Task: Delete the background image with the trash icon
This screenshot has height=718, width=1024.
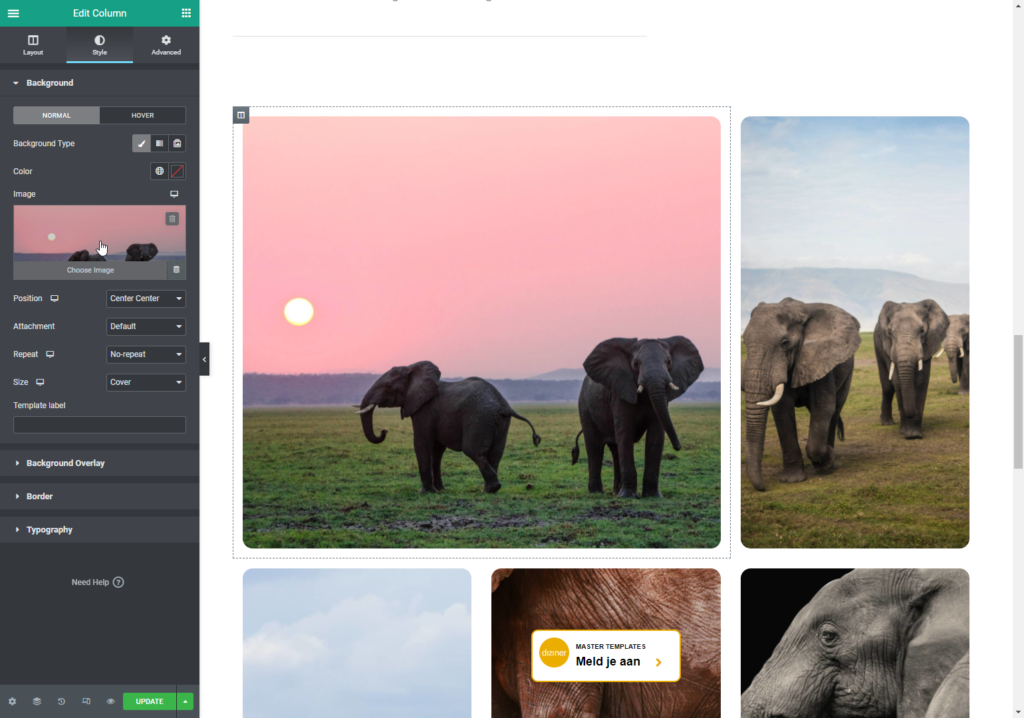Action: tap(176, 269)
